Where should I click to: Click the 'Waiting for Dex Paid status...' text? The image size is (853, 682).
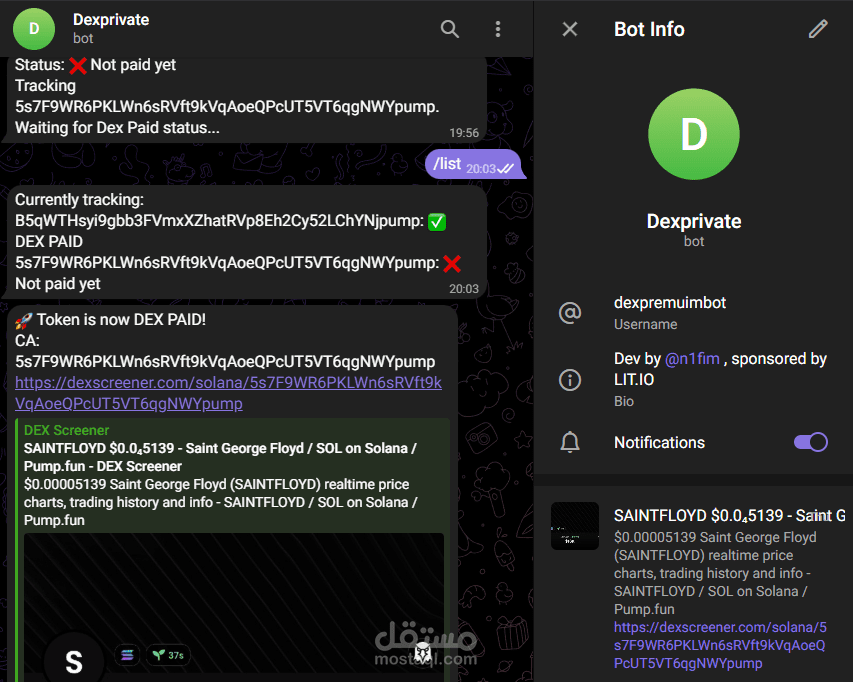[x=118, y=128]
